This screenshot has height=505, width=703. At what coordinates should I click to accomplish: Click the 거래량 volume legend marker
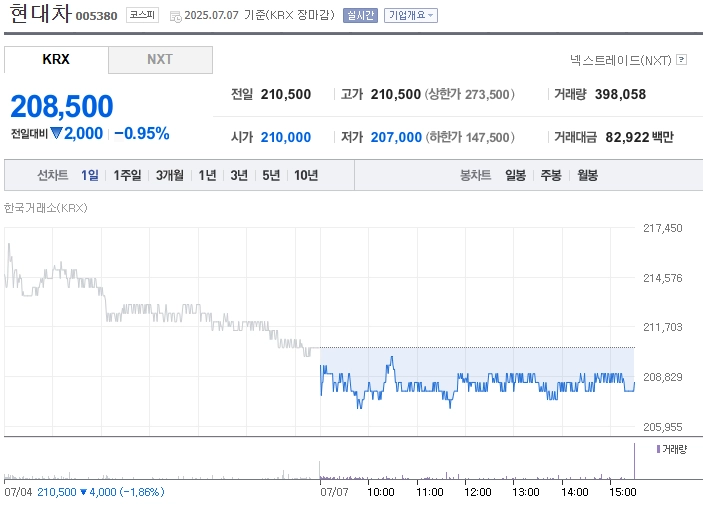pyautogui.click(x=658, y=449)
